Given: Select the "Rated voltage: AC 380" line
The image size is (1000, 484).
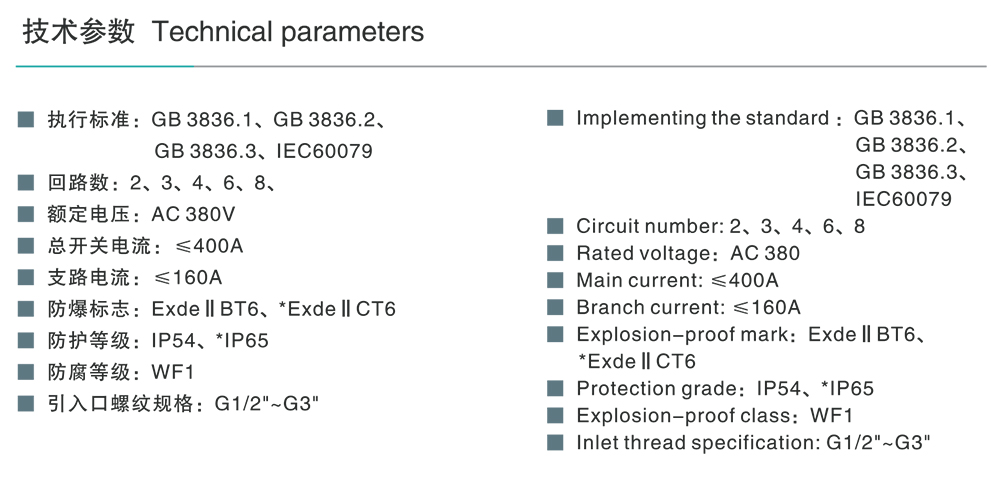Looking at the screenshot, I should pyautogui.click(x=688, y=253).
